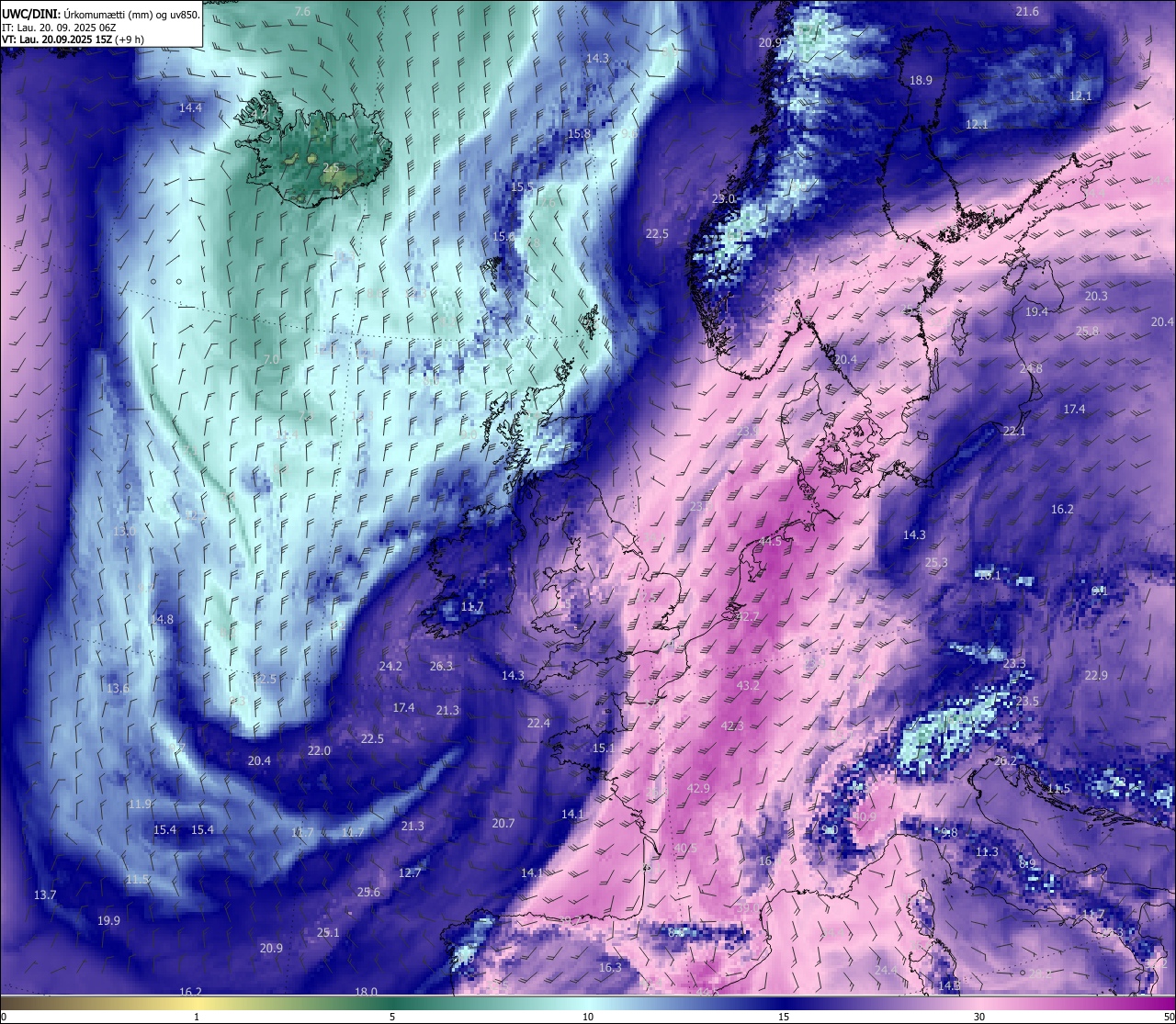The width and height of the screenshot is (1176, 1024).
Task: Select the 16.3 value over Spain
Action: coord(610,967)
